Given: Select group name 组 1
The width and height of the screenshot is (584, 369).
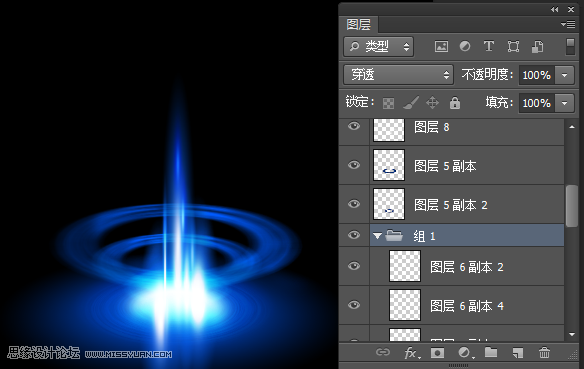Looking at the screenshot, I should 424,236.
